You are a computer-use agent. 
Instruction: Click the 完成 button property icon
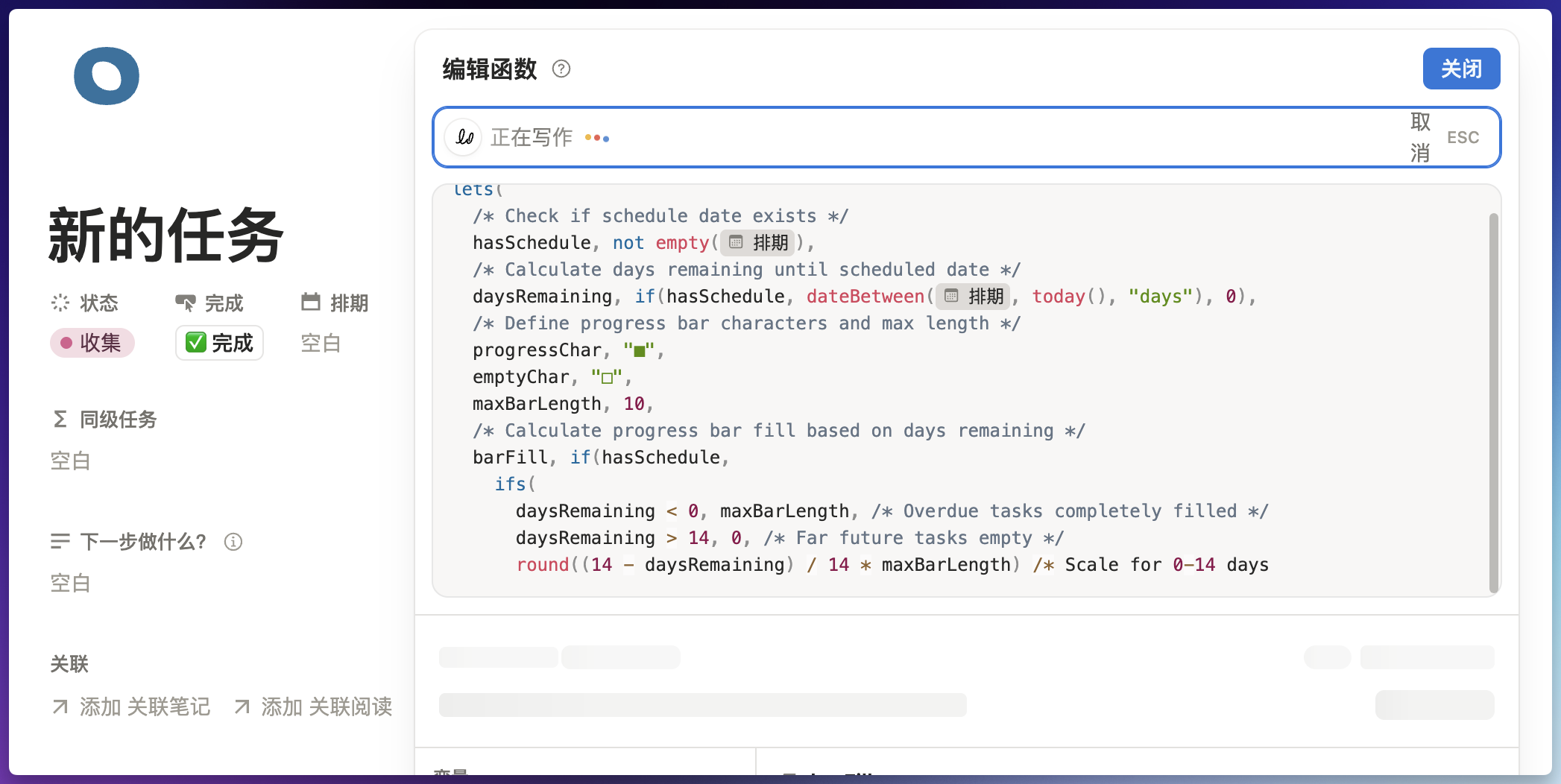click(x=185, y=303)
